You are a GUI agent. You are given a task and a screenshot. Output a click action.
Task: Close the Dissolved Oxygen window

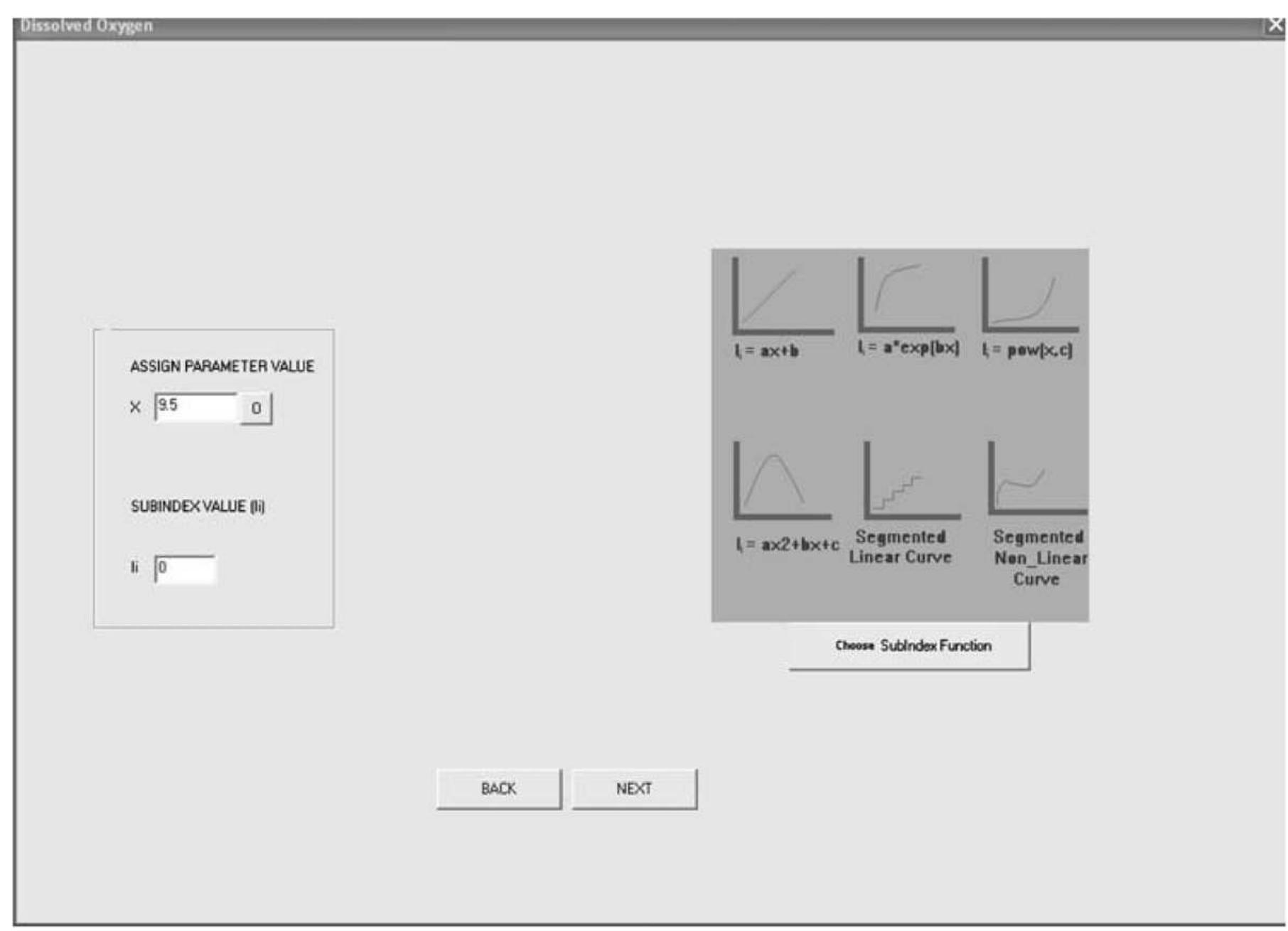1275,26
